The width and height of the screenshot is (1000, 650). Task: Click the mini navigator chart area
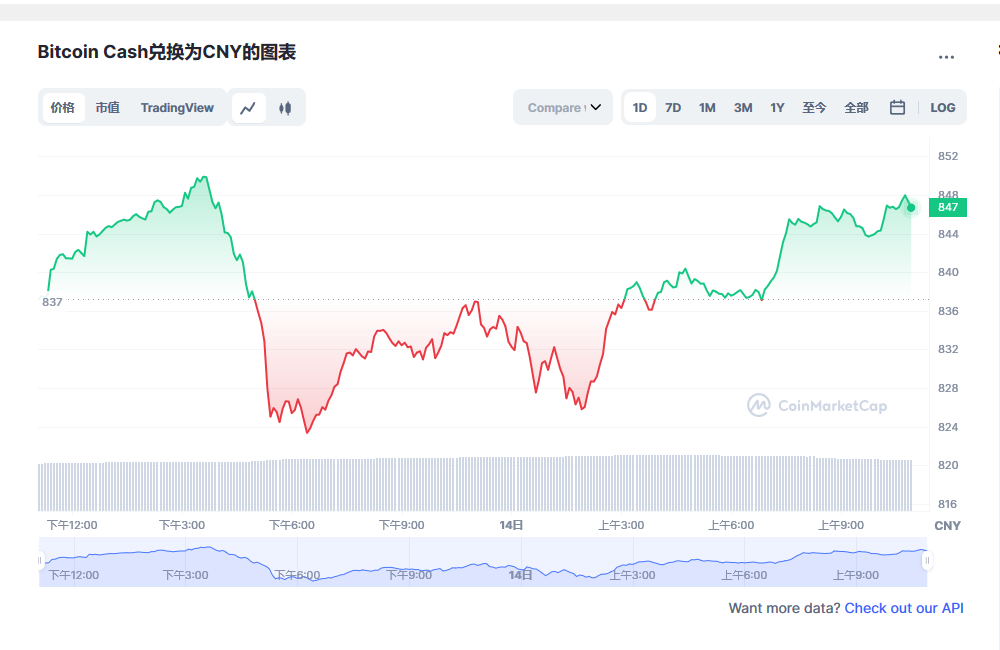coord(483,562)
